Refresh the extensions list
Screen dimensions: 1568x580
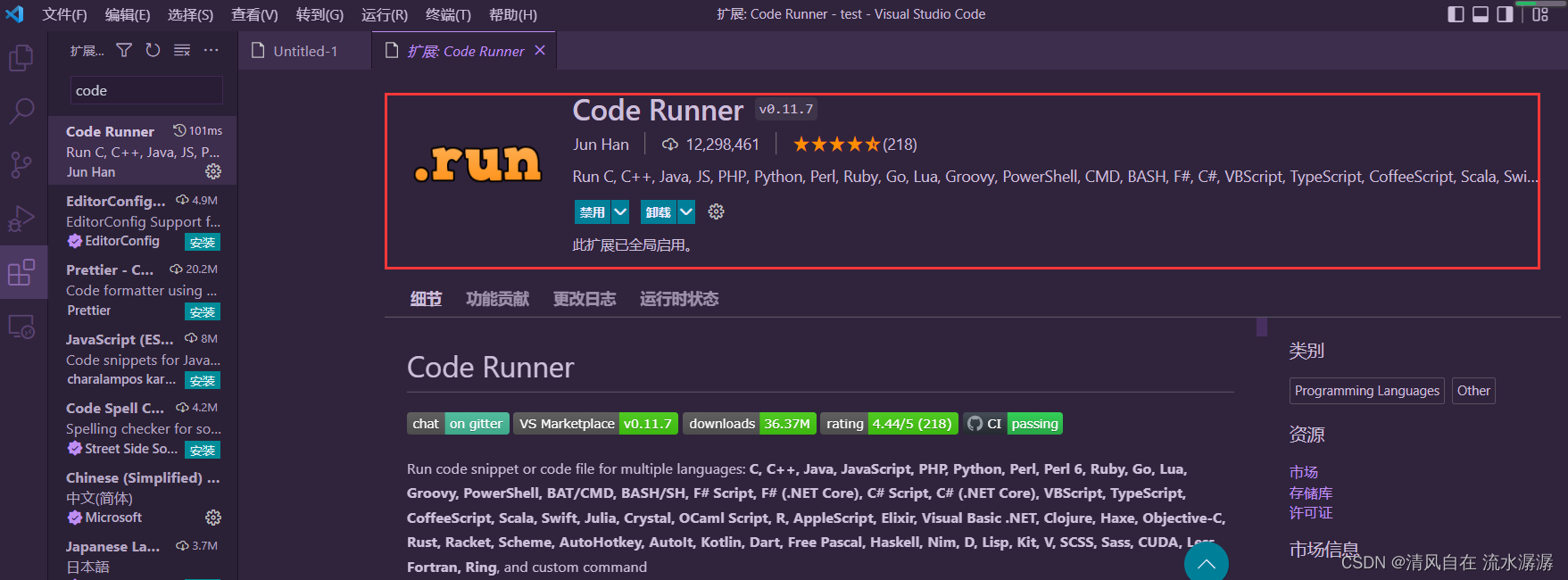pyautogui.click(x=153, y=50)
